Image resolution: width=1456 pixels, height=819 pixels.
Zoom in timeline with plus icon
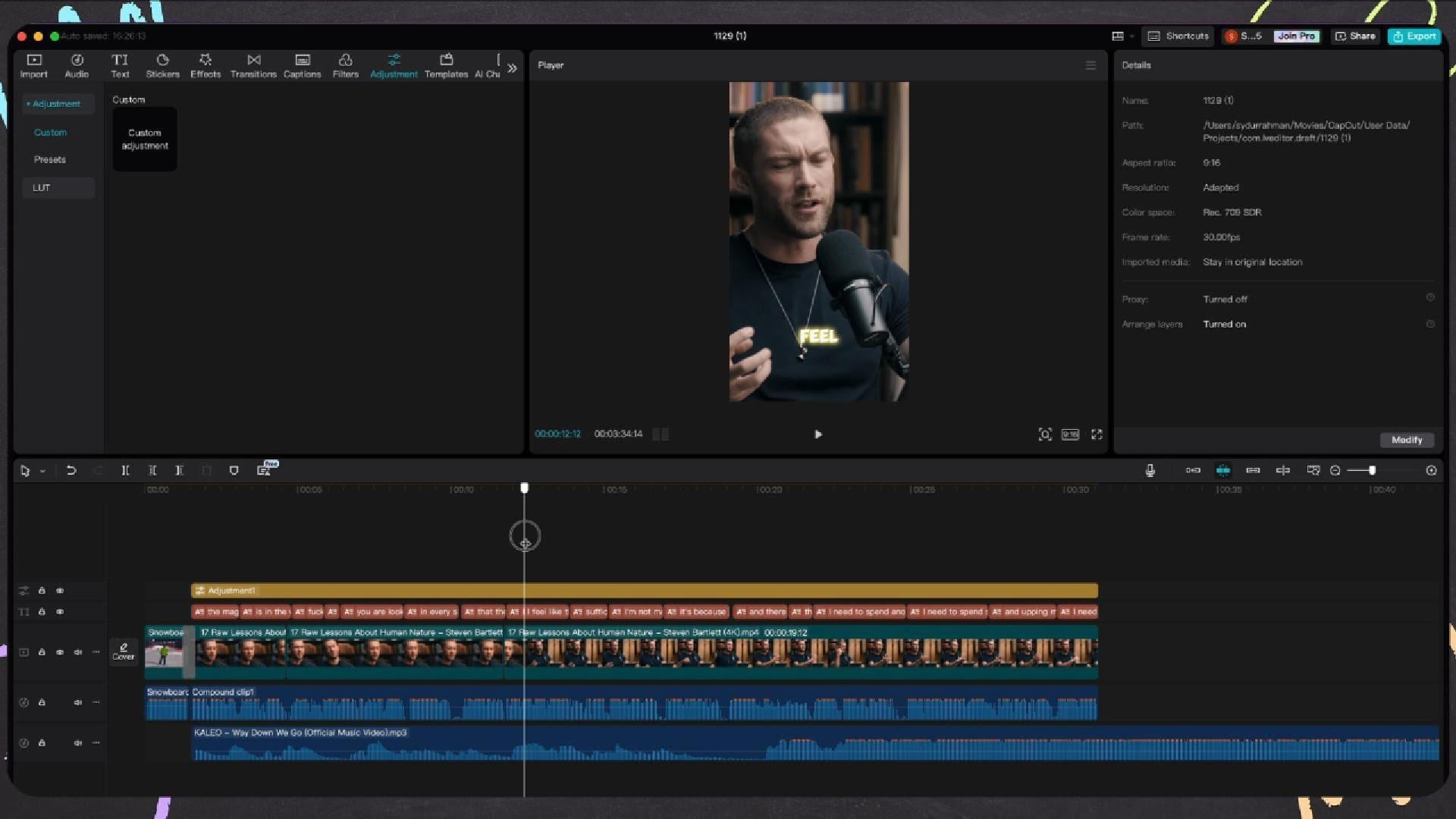coord(1431,471)
